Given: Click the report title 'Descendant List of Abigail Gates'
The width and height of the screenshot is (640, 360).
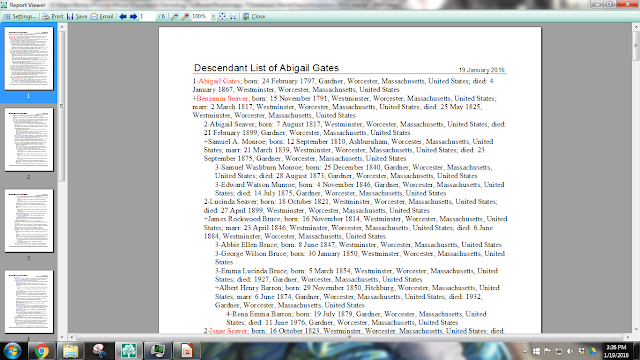Looking at the screenshot, I should (x=266, y=68).
